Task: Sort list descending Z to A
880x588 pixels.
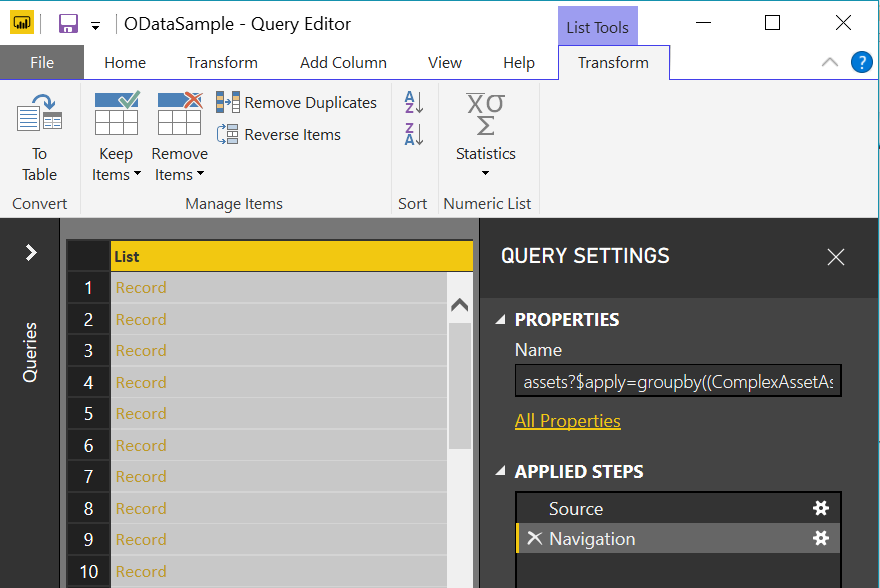Action: 414,134
